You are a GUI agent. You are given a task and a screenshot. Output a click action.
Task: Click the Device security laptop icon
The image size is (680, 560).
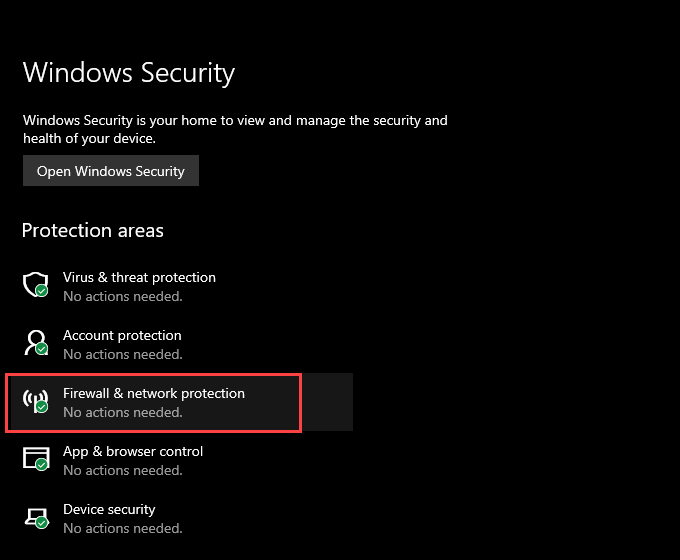point(35,517)
